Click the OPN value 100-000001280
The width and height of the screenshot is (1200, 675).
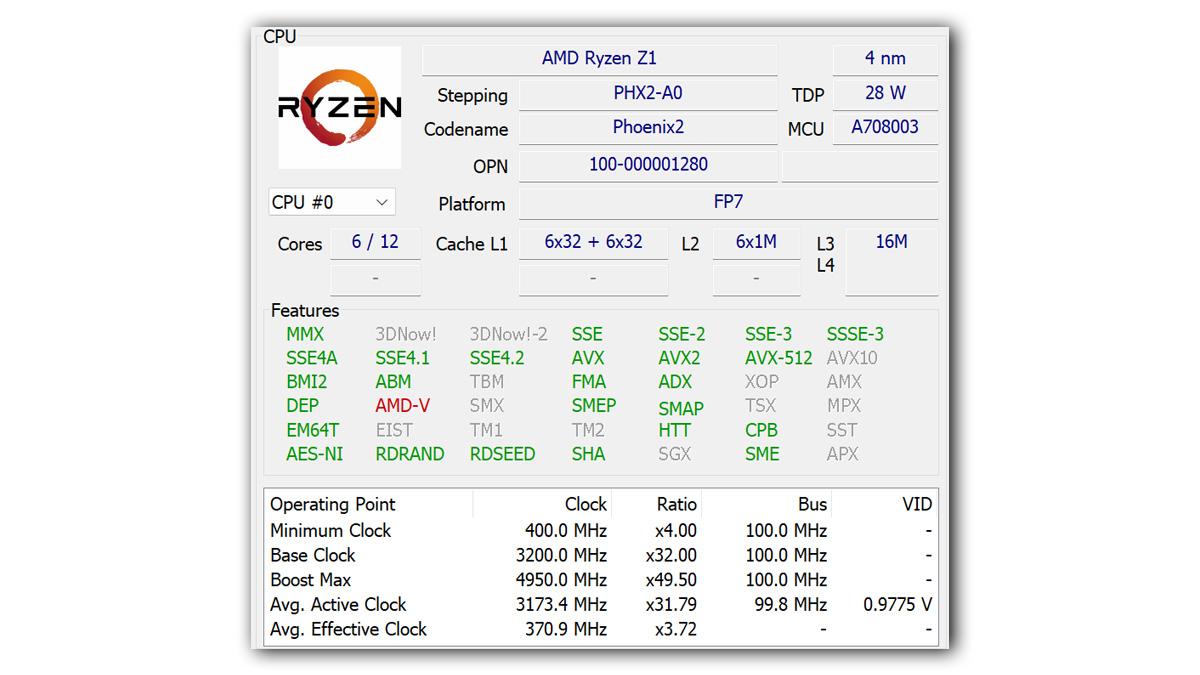click(648, 165)
